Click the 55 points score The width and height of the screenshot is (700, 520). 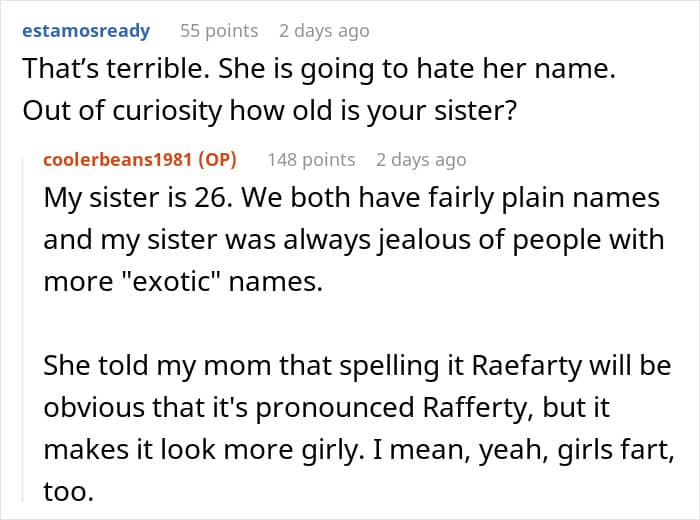(219, 31)
